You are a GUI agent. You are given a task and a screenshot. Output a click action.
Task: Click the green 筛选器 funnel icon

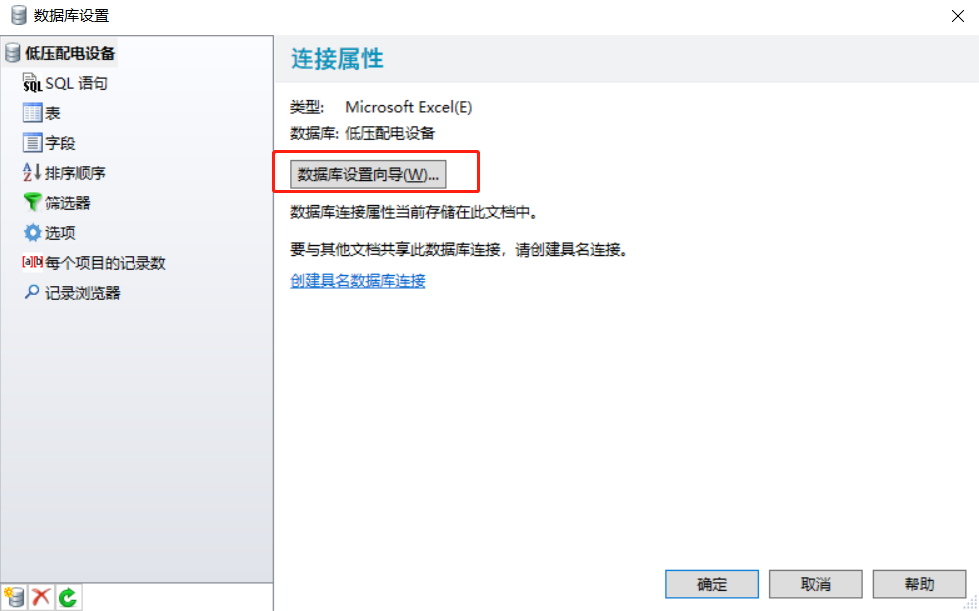[x=32, y=202]
